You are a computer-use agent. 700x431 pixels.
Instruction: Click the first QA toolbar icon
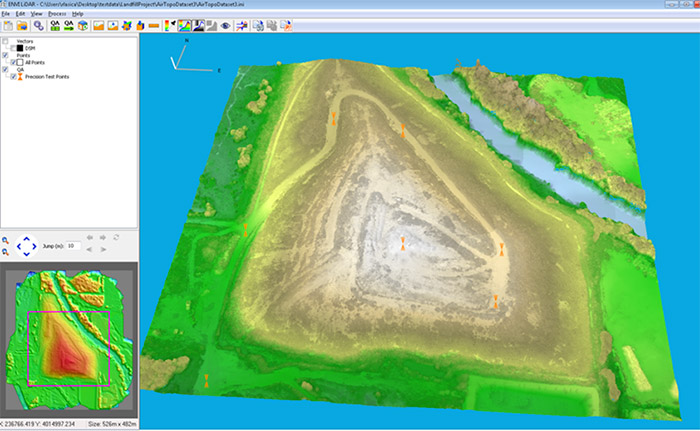[54, 25]
